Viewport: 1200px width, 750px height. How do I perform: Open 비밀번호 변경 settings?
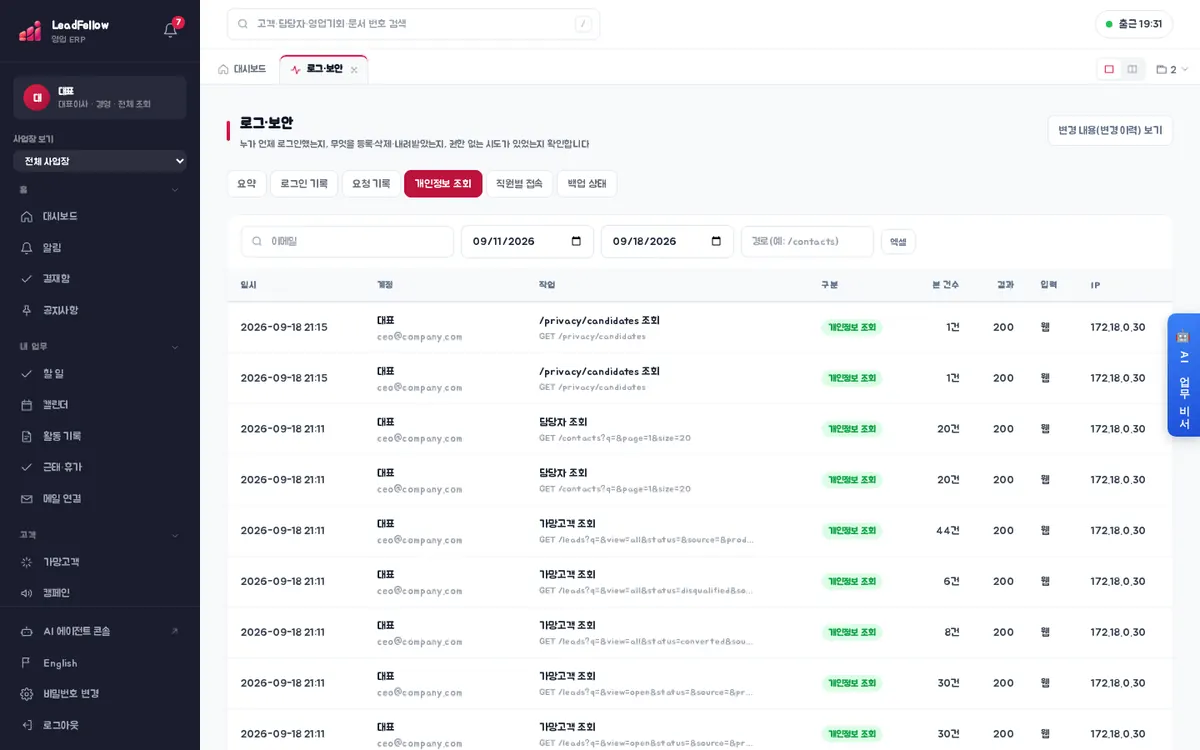[x=100, y=694]
